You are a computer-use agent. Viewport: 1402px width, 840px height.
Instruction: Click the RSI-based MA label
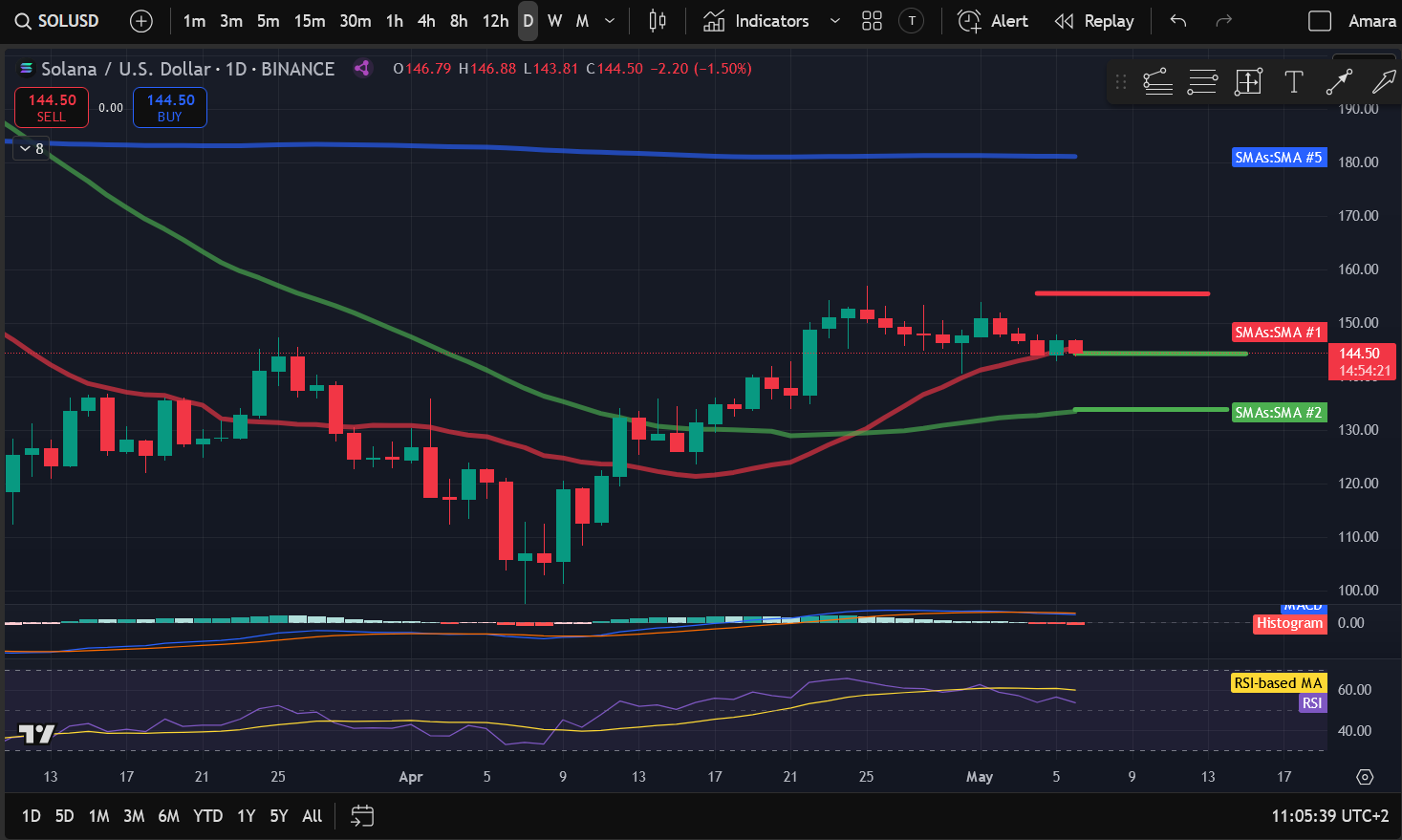pyautogui.click(x=1279, y=682)
